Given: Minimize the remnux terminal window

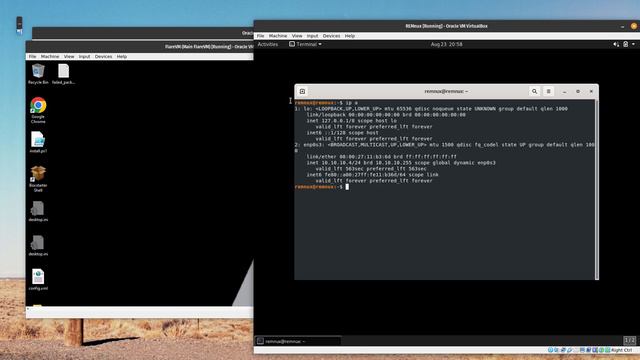Looking at the screenshot, I should 564,91.
